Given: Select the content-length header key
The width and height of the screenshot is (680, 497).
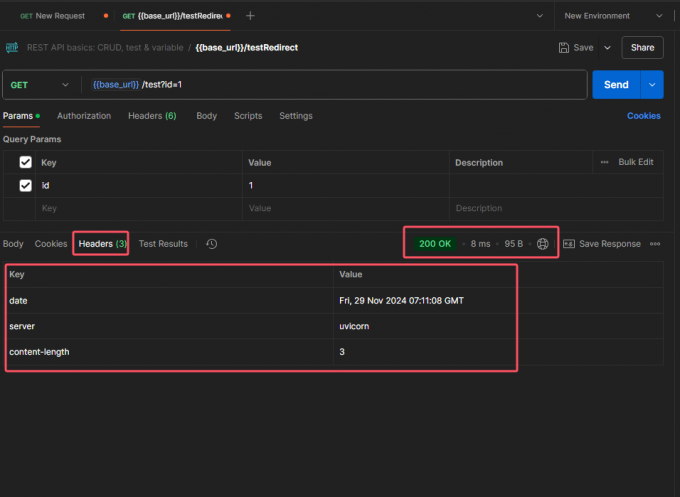Looking at the screenshot, I should click(39, 352).
